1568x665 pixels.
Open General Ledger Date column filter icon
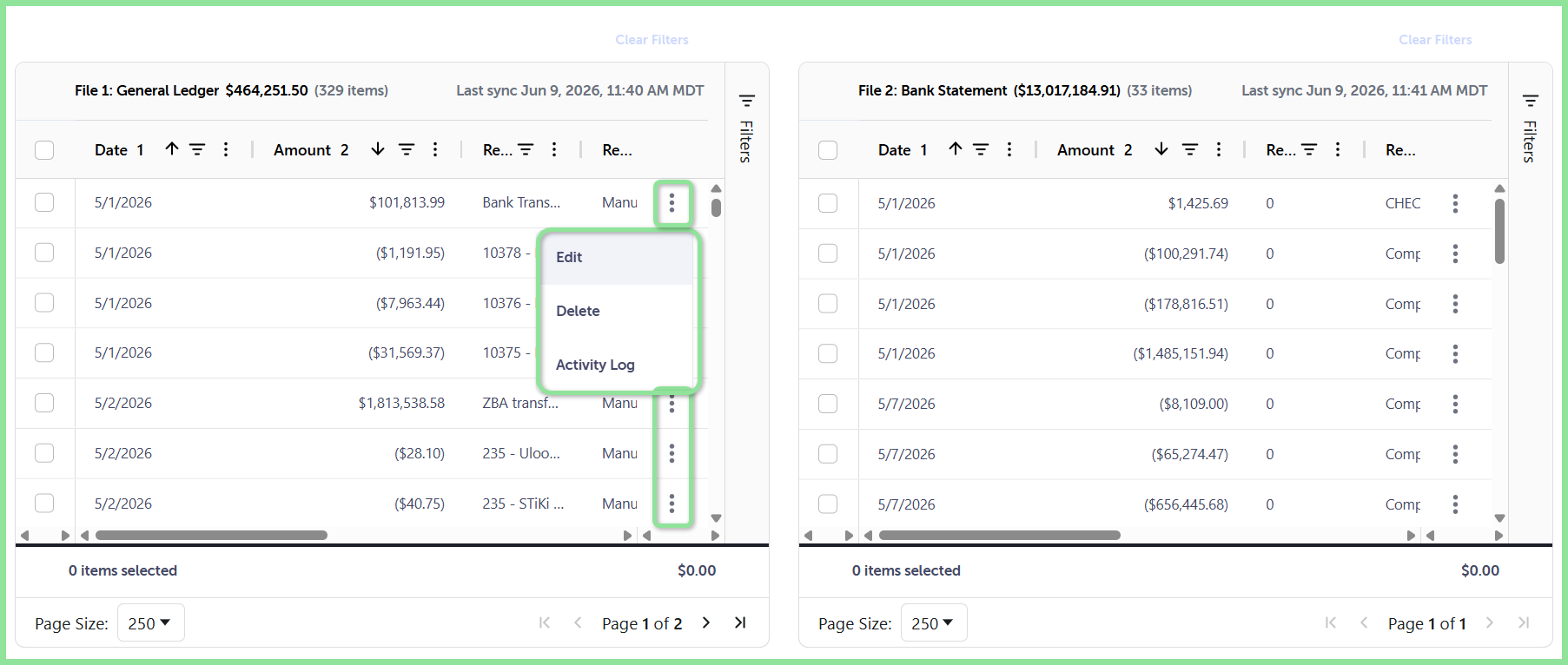tap(197, 149)
